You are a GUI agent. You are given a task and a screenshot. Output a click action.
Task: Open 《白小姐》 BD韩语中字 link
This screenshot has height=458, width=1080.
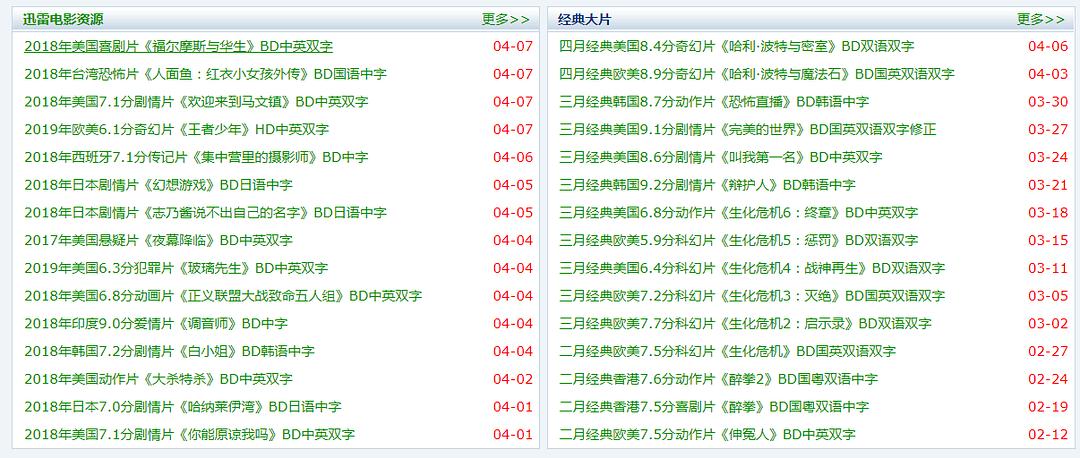169,351
